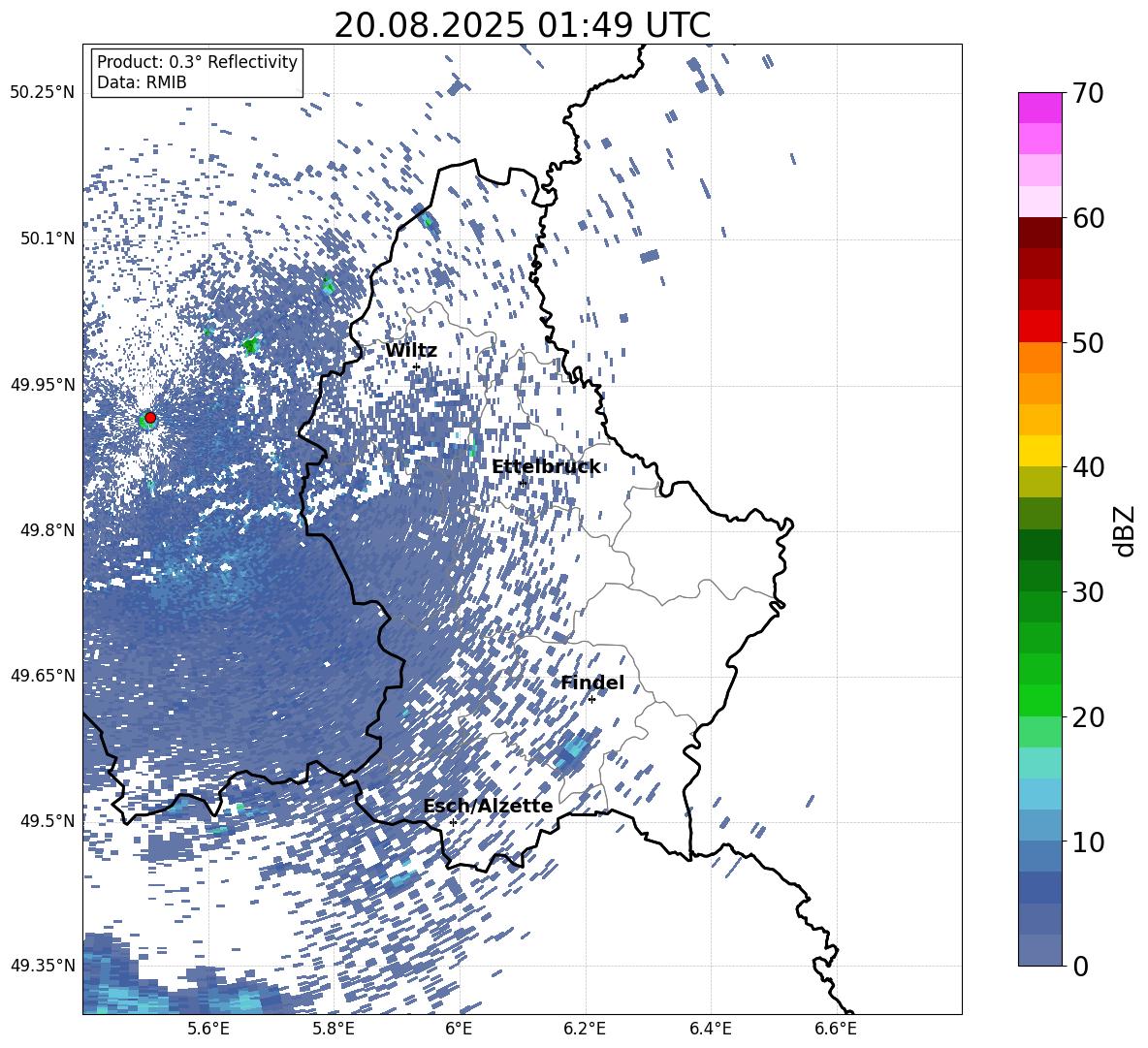Click the 49.65°N latitude label
1148x1048 pixels.
(43, 676)
